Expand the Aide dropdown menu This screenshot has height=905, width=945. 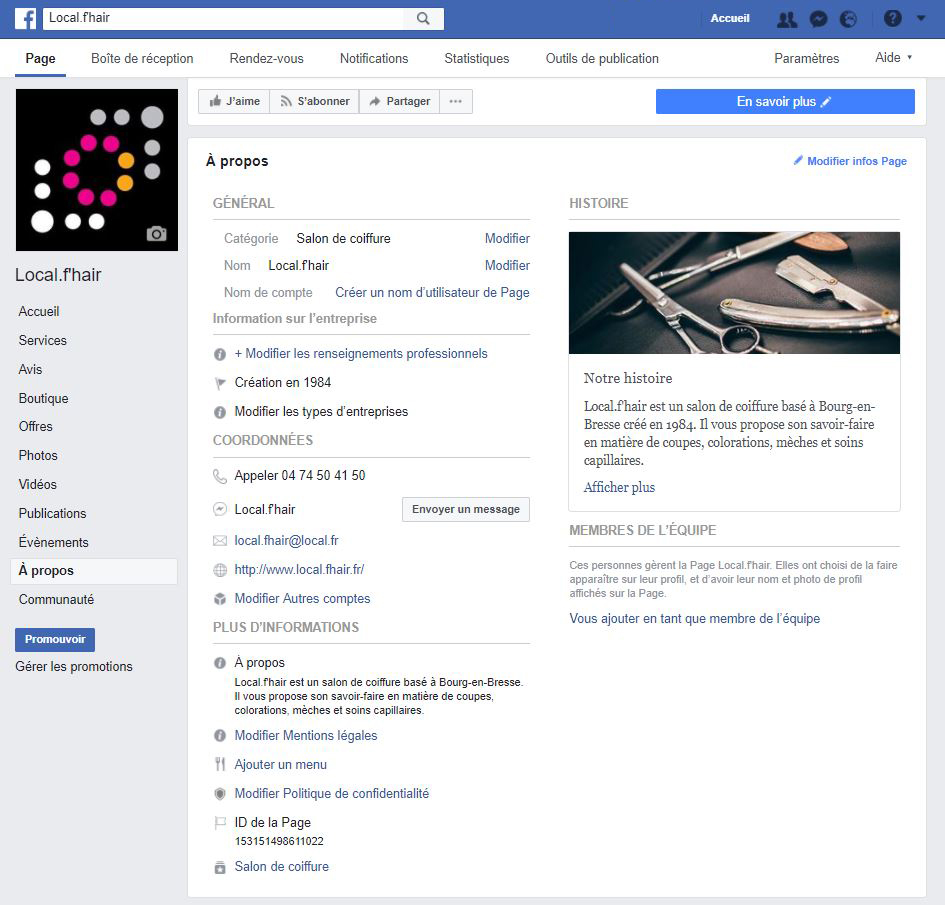893,58
